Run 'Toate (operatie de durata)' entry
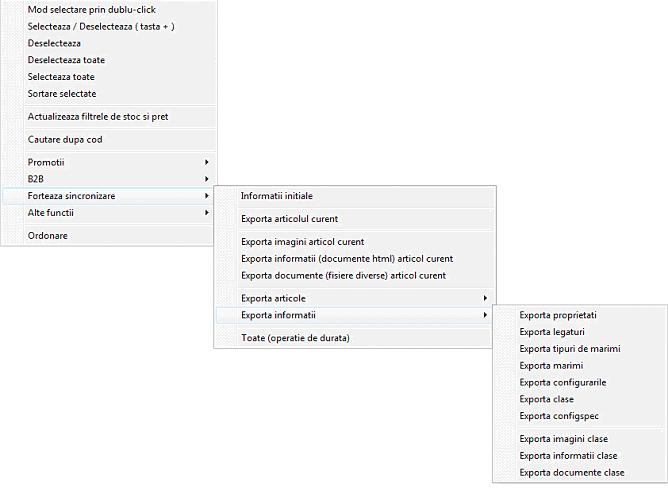 pyautogui.click(x=295, y=338)
